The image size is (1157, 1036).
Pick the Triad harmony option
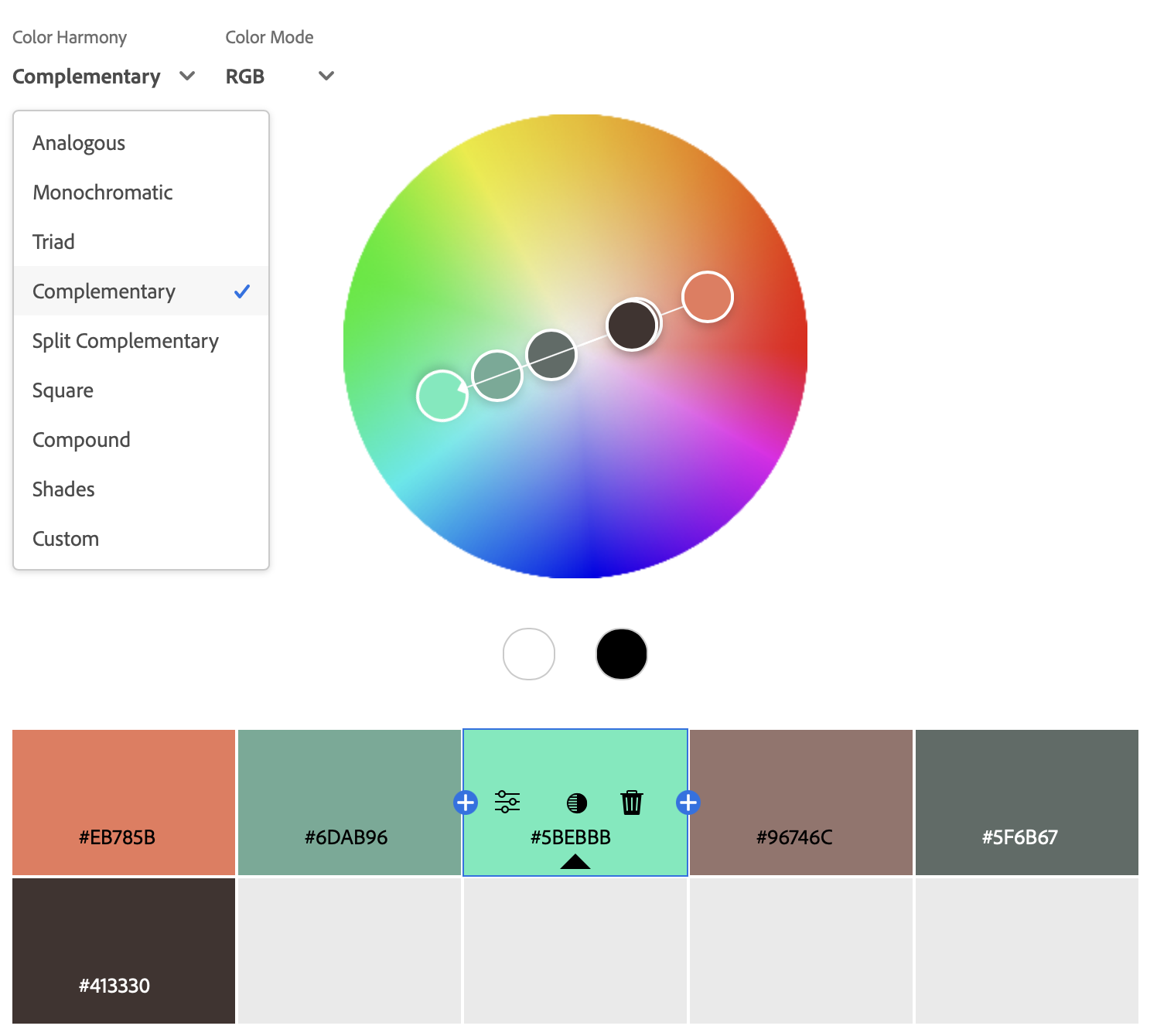coord(54,242)
